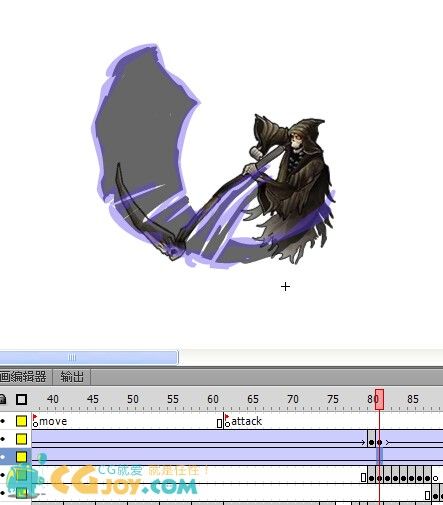Toggle the lock dot of the tweened layer
The width and height of the screenshot is (443, 505).
[3, 439]
